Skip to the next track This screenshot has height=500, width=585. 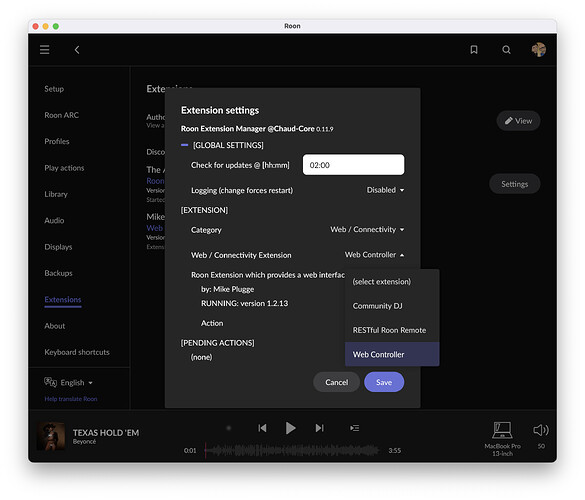point(319,428)
